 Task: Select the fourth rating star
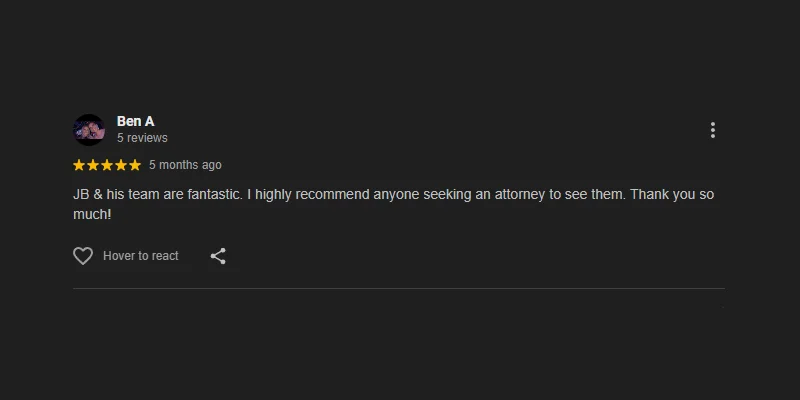point(121,165)
